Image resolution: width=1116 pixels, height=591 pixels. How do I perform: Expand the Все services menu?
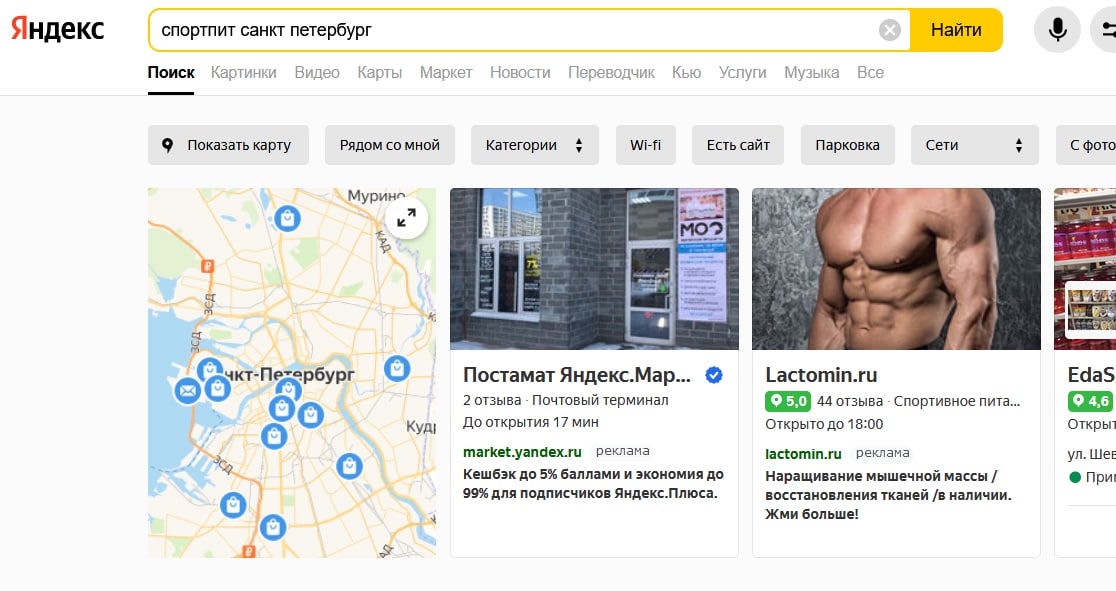(x=870, y=73)
